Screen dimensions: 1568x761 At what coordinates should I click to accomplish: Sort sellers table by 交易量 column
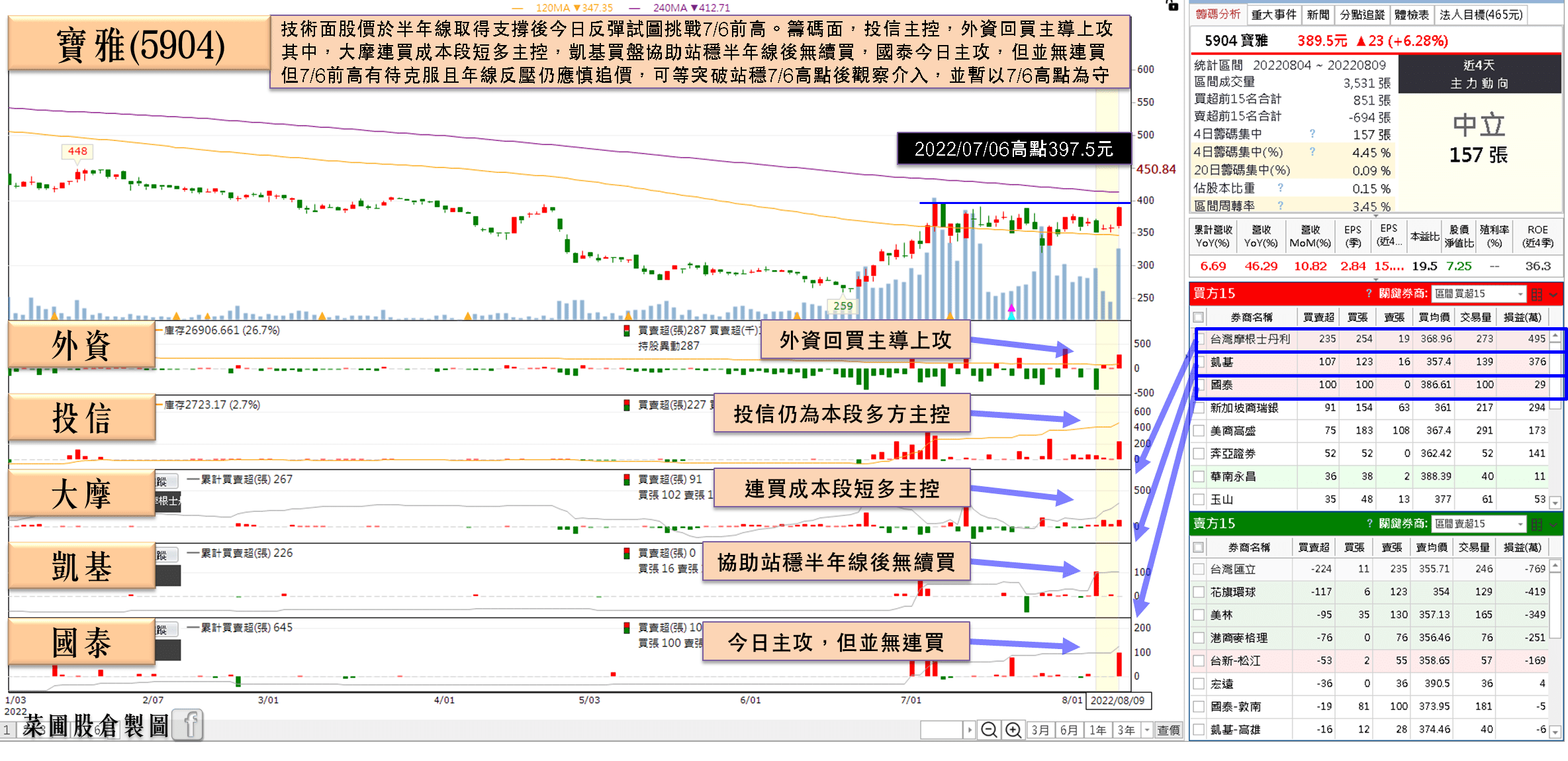[x=1474, y=547]
